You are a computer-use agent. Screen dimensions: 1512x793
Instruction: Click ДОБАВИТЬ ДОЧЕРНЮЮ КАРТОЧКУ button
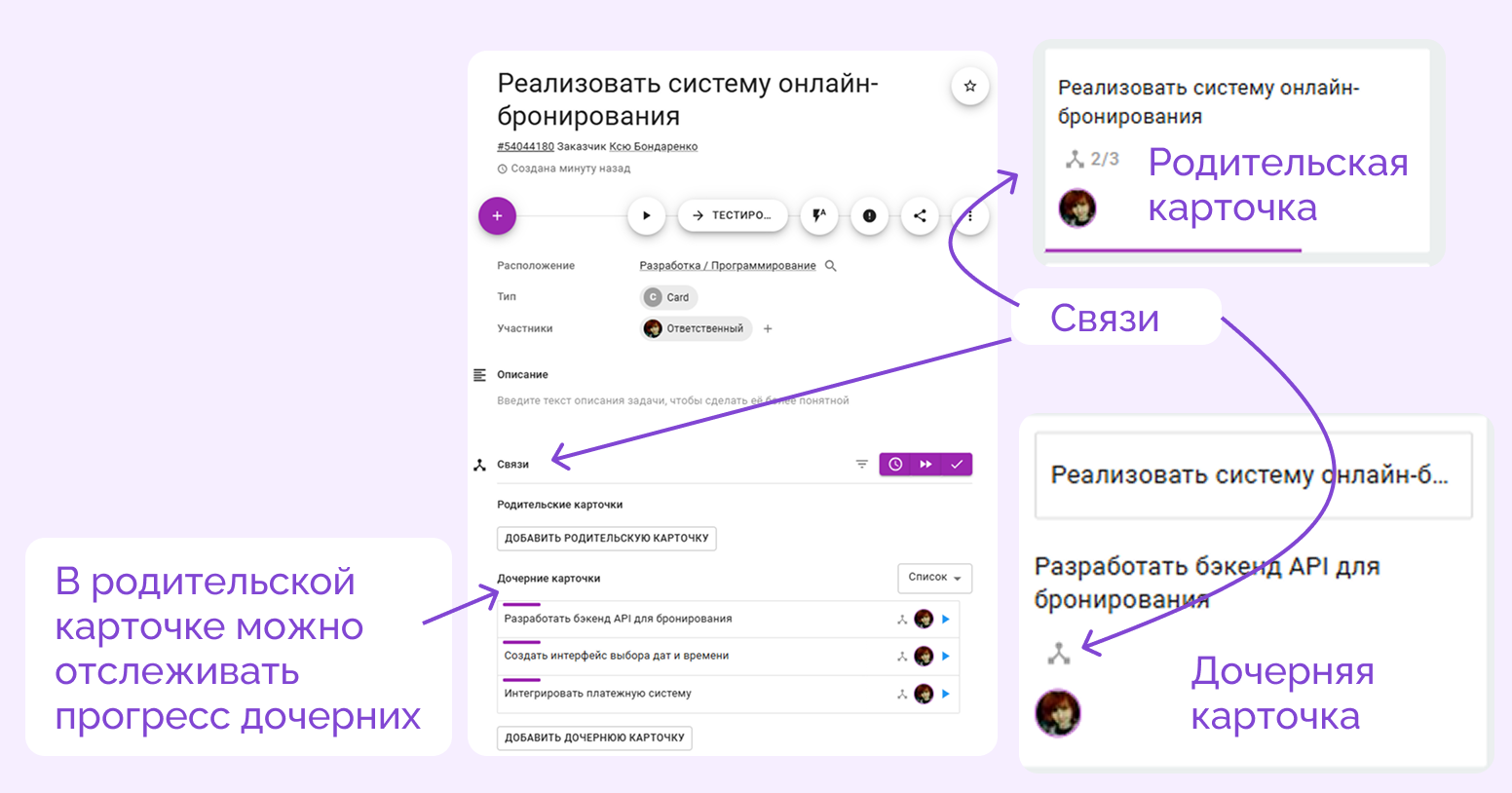tap(594, 738)
